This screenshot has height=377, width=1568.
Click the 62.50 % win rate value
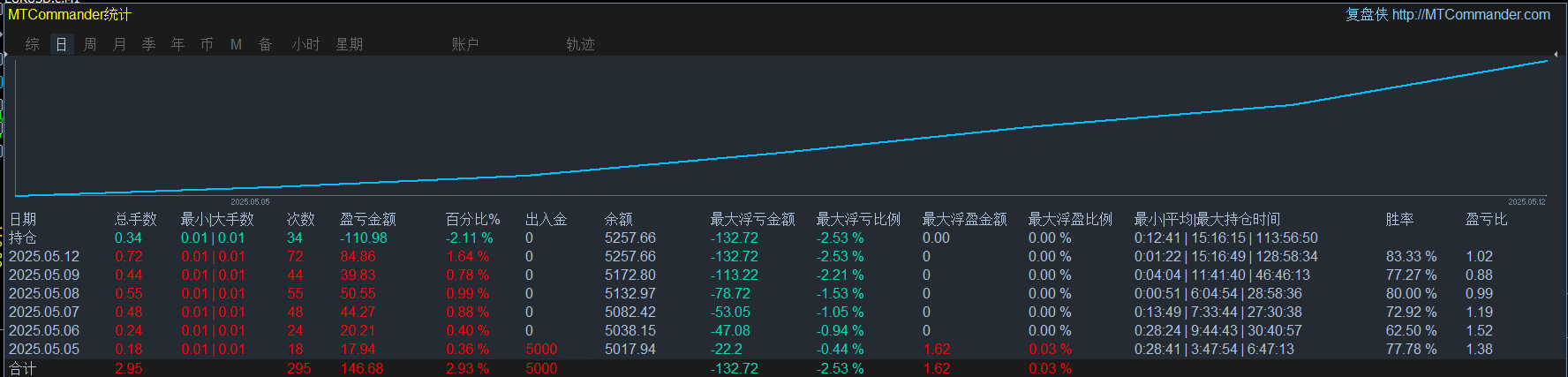point(1412,330)
